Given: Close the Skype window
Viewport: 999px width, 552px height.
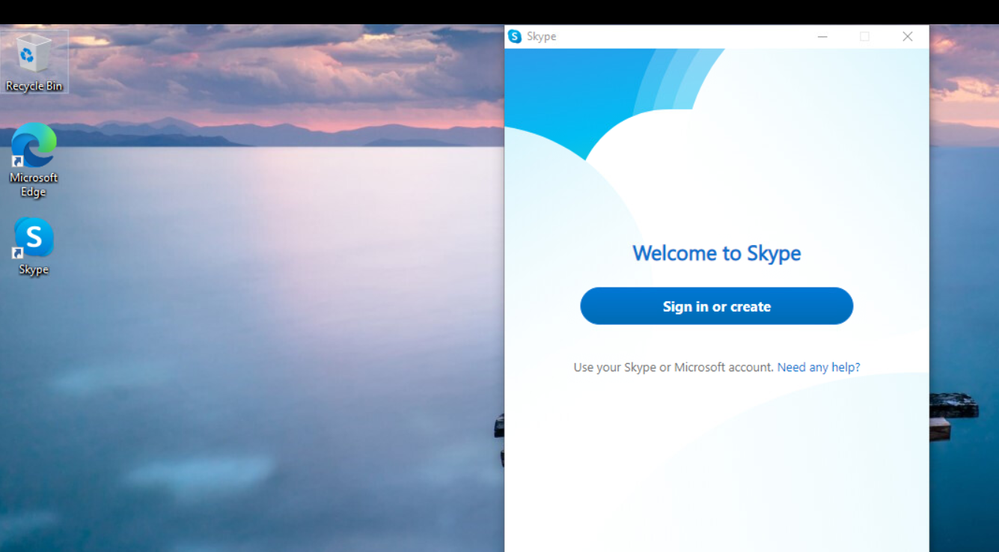Looking at the screenshot, I should pyautogui.click(x=907, y=36).
